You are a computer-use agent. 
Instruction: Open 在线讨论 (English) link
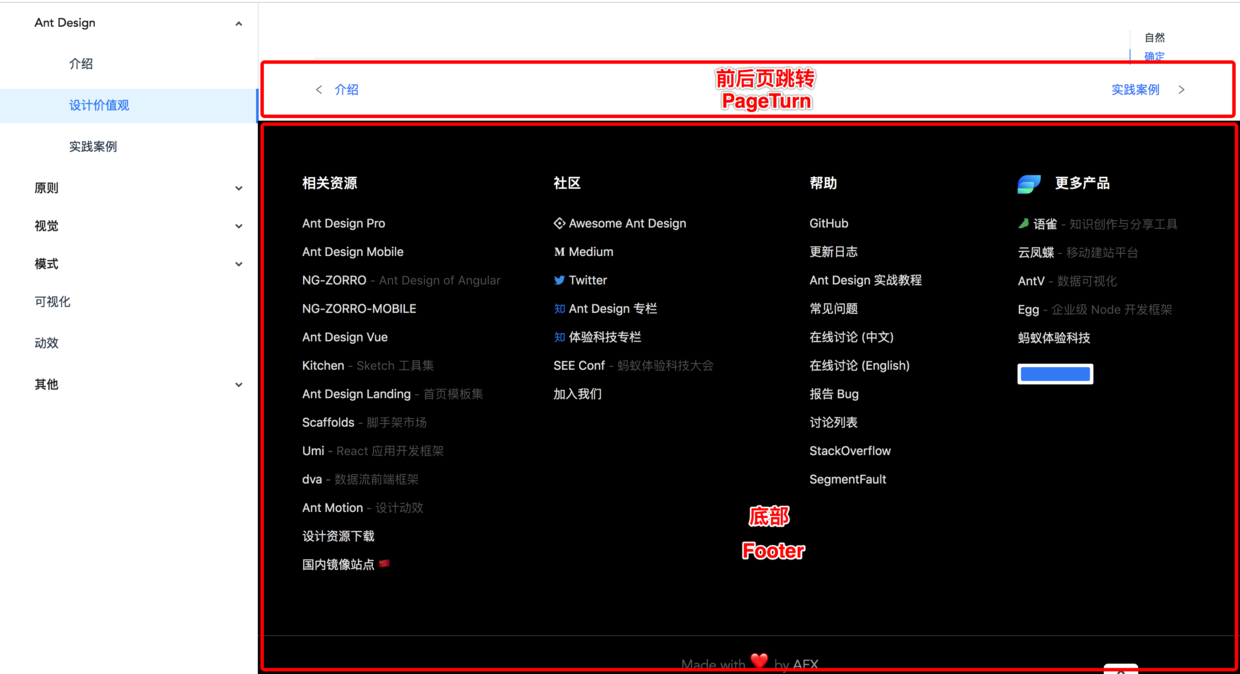tap(859, 366)
